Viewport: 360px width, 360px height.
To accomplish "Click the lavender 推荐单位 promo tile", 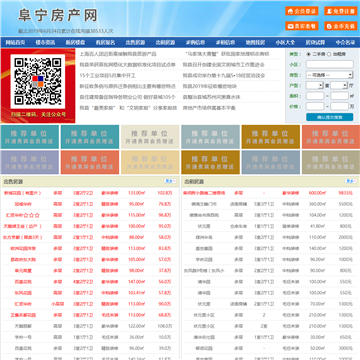I will coord(30,162).
